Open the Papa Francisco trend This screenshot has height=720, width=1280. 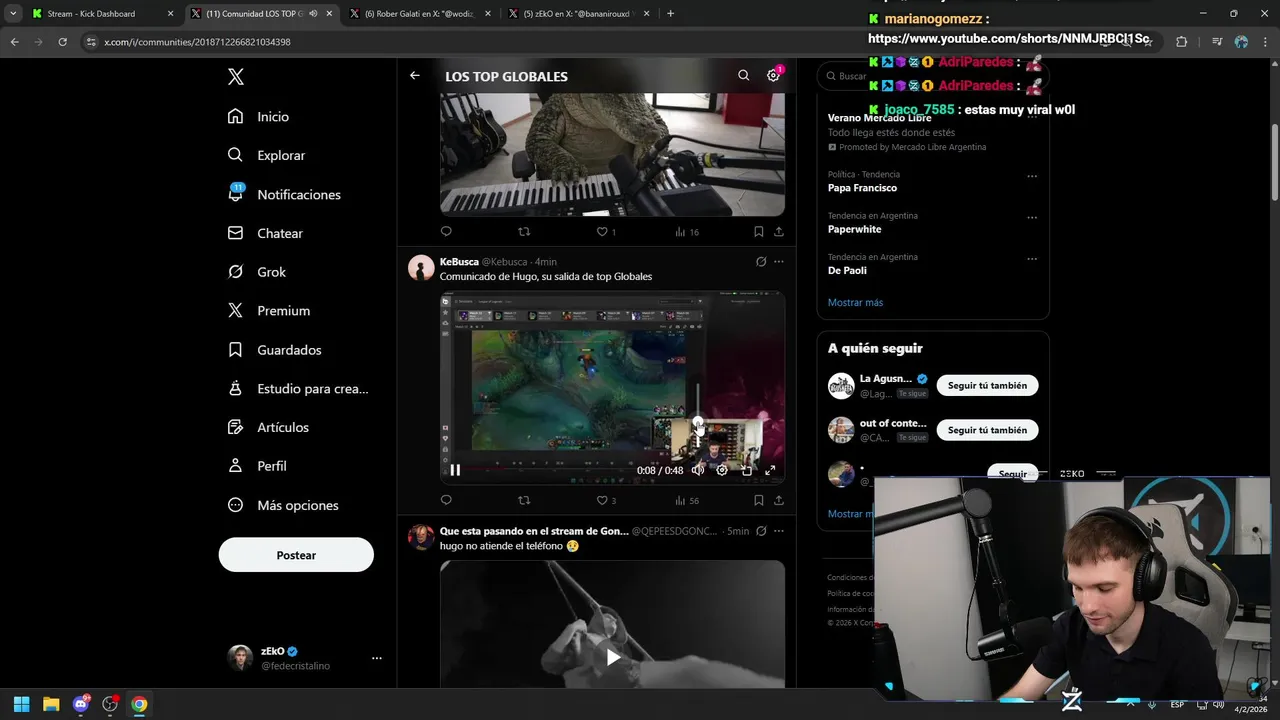point(862,188)
